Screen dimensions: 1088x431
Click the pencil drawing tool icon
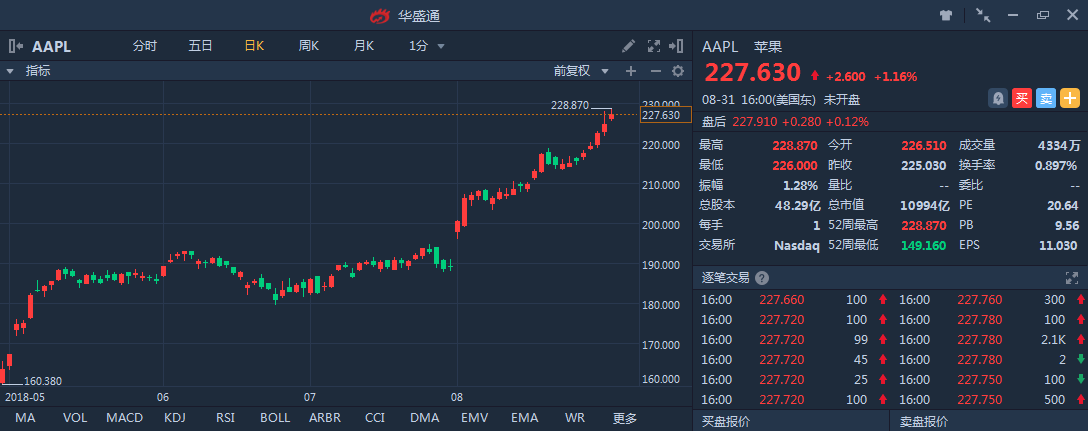(x=628, y=46)
